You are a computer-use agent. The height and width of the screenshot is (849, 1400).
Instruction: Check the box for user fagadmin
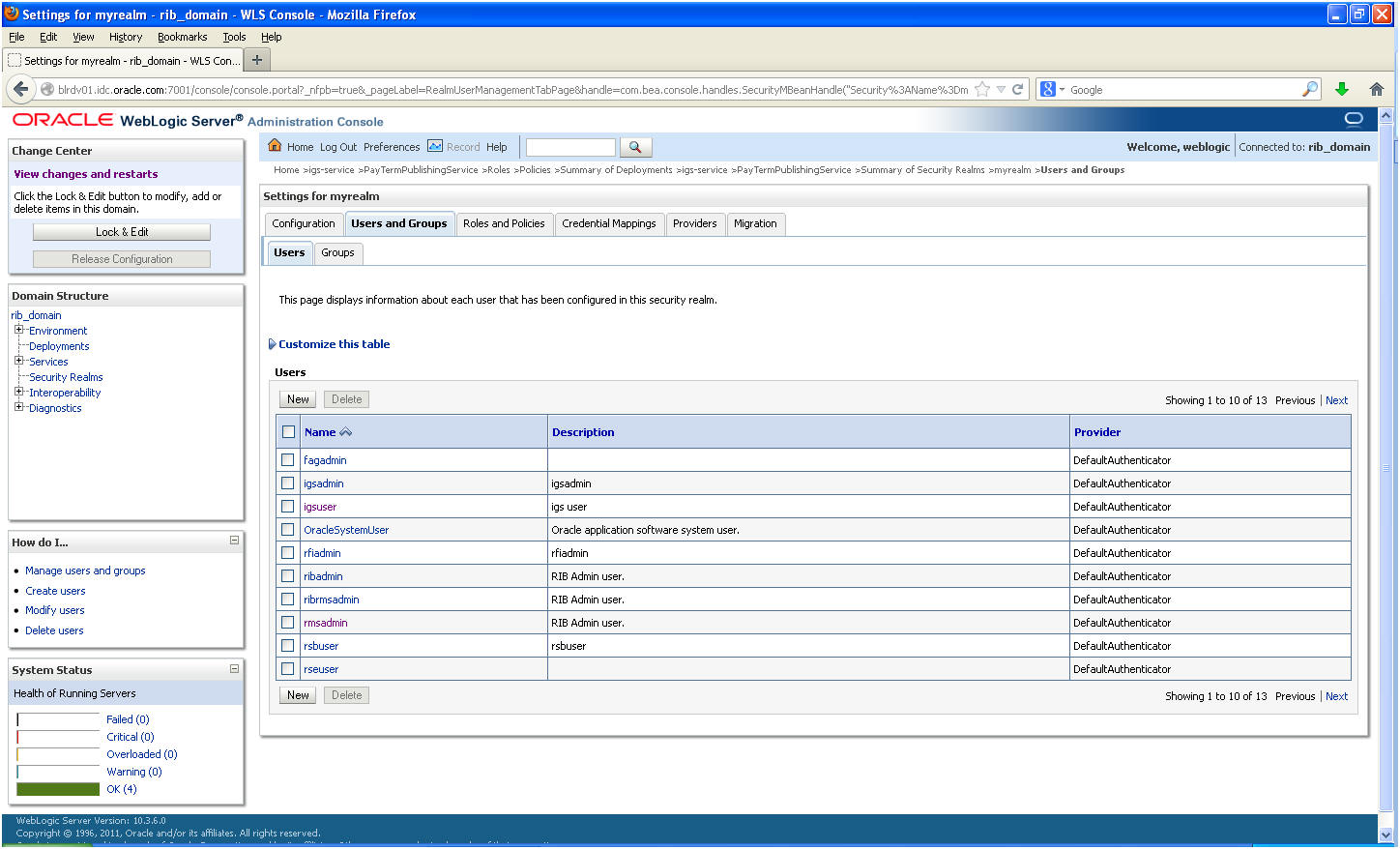coord(288,460)
